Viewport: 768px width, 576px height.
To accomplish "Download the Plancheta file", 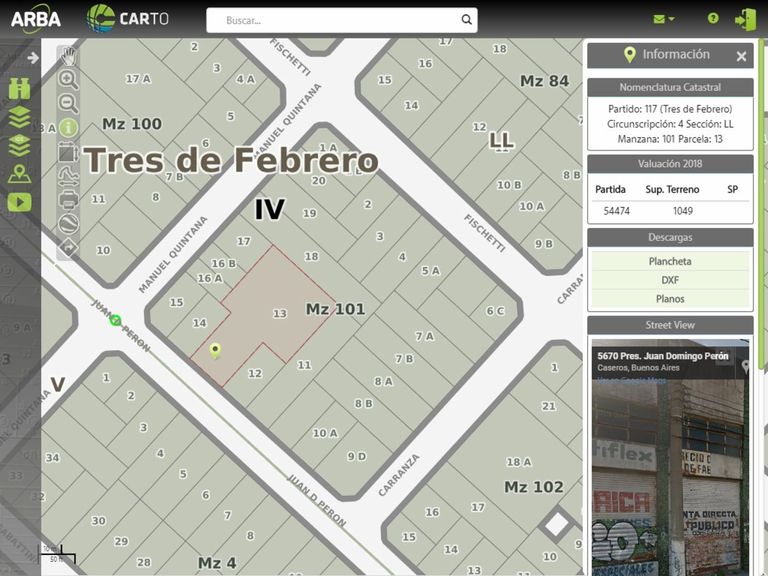I will 670,261.
